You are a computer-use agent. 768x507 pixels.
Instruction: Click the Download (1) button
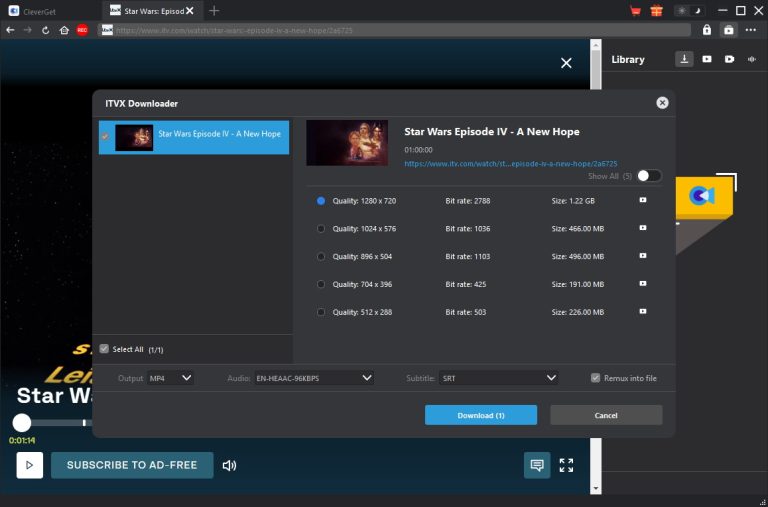pyautogui.click(x=480, y=415)
